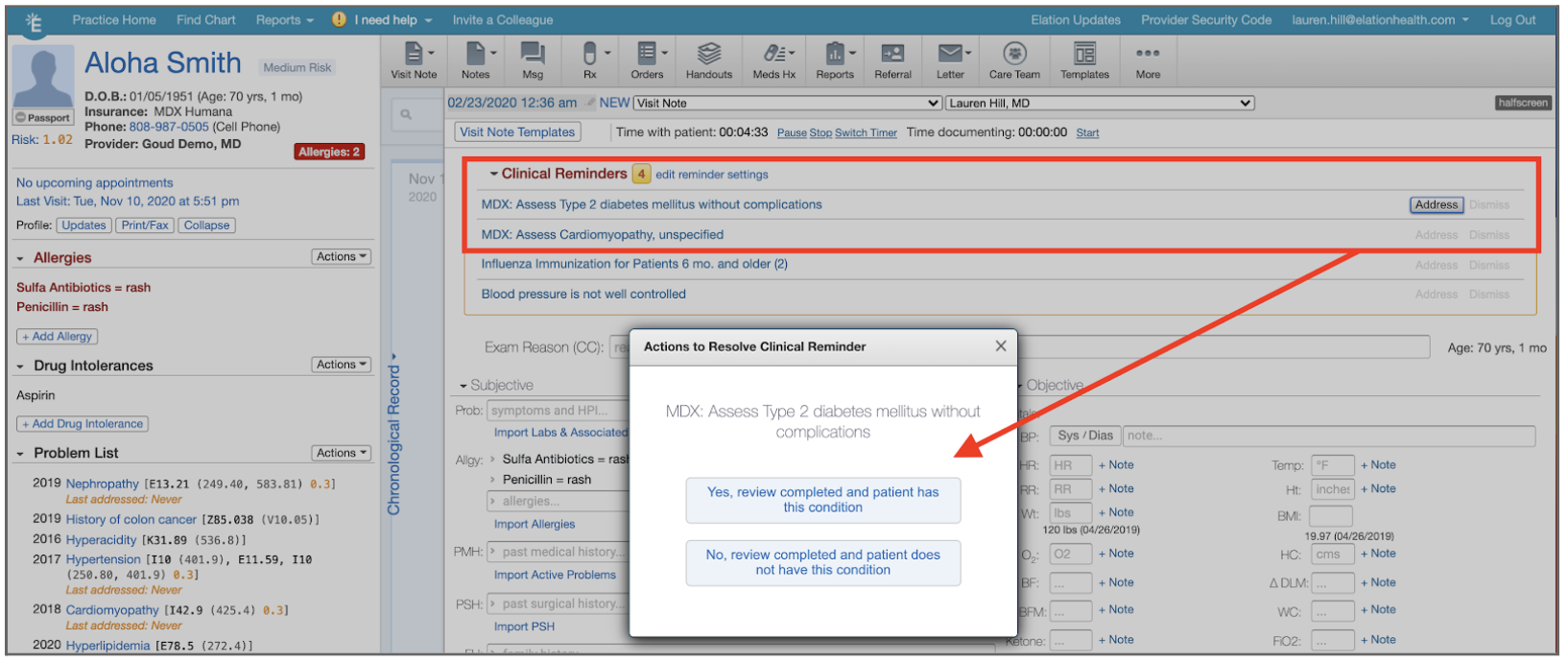Open the provider Lauren Hill, MD dropdown
The width and height of the screenshot is (1568, 662).
click(1100, 104)
